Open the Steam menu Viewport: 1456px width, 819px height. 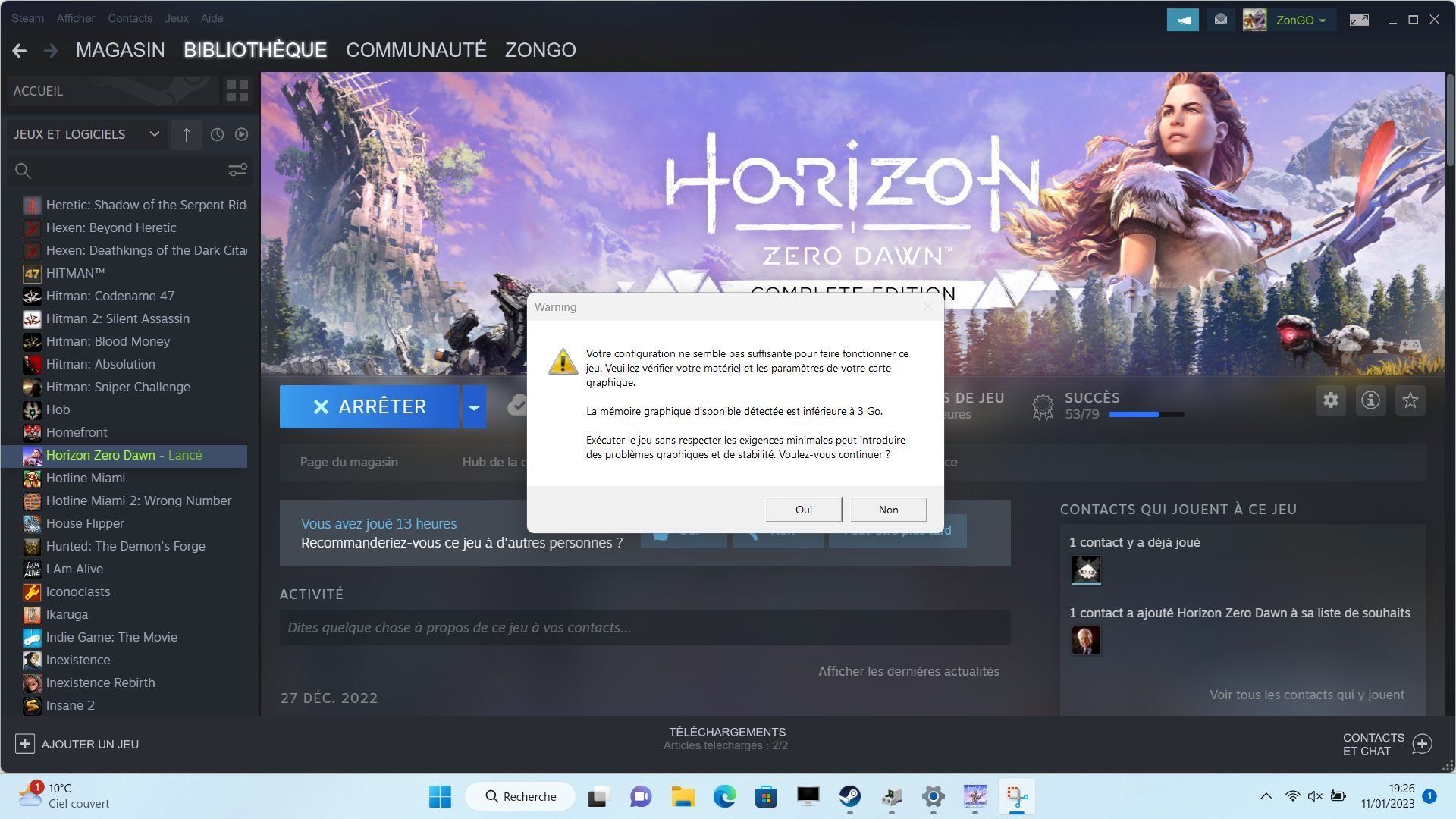(x=27, y=18)
